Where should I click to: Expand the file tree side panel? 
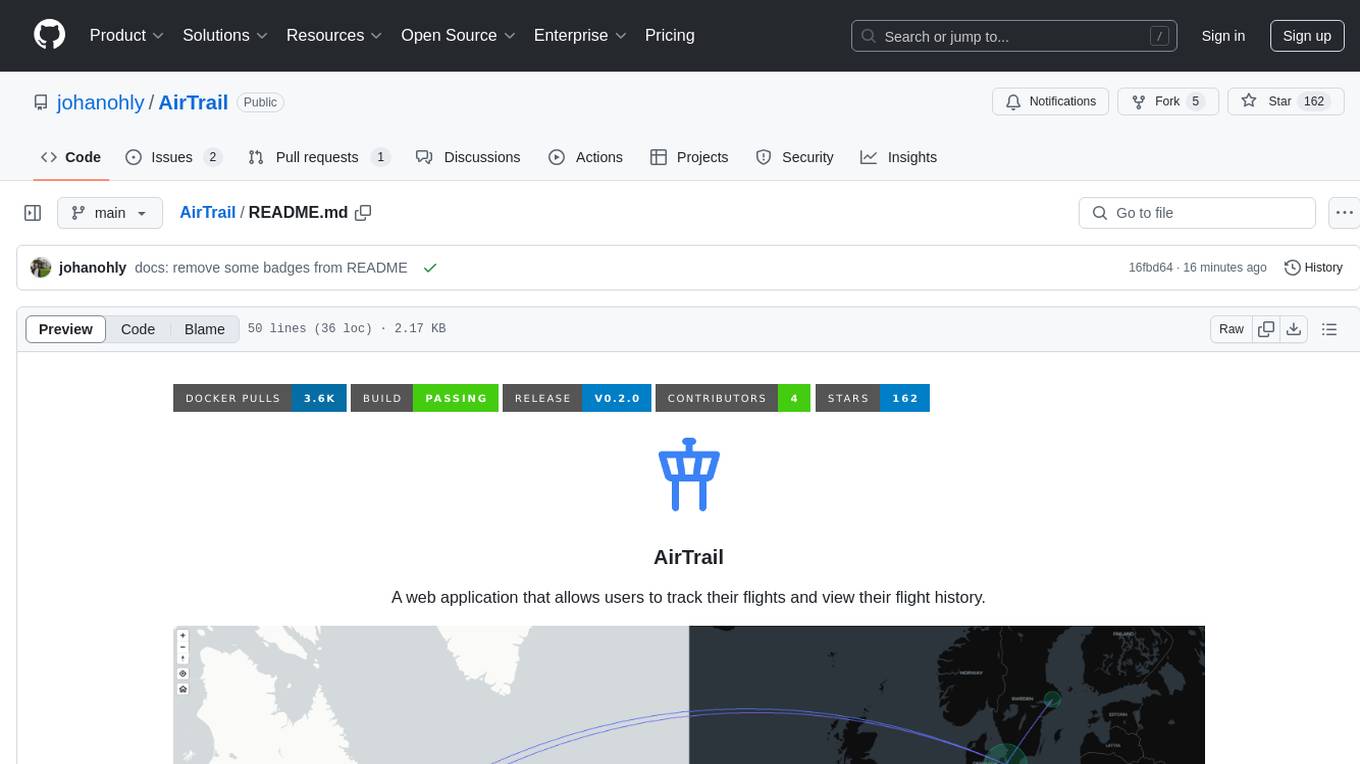(x=33, y=213)
